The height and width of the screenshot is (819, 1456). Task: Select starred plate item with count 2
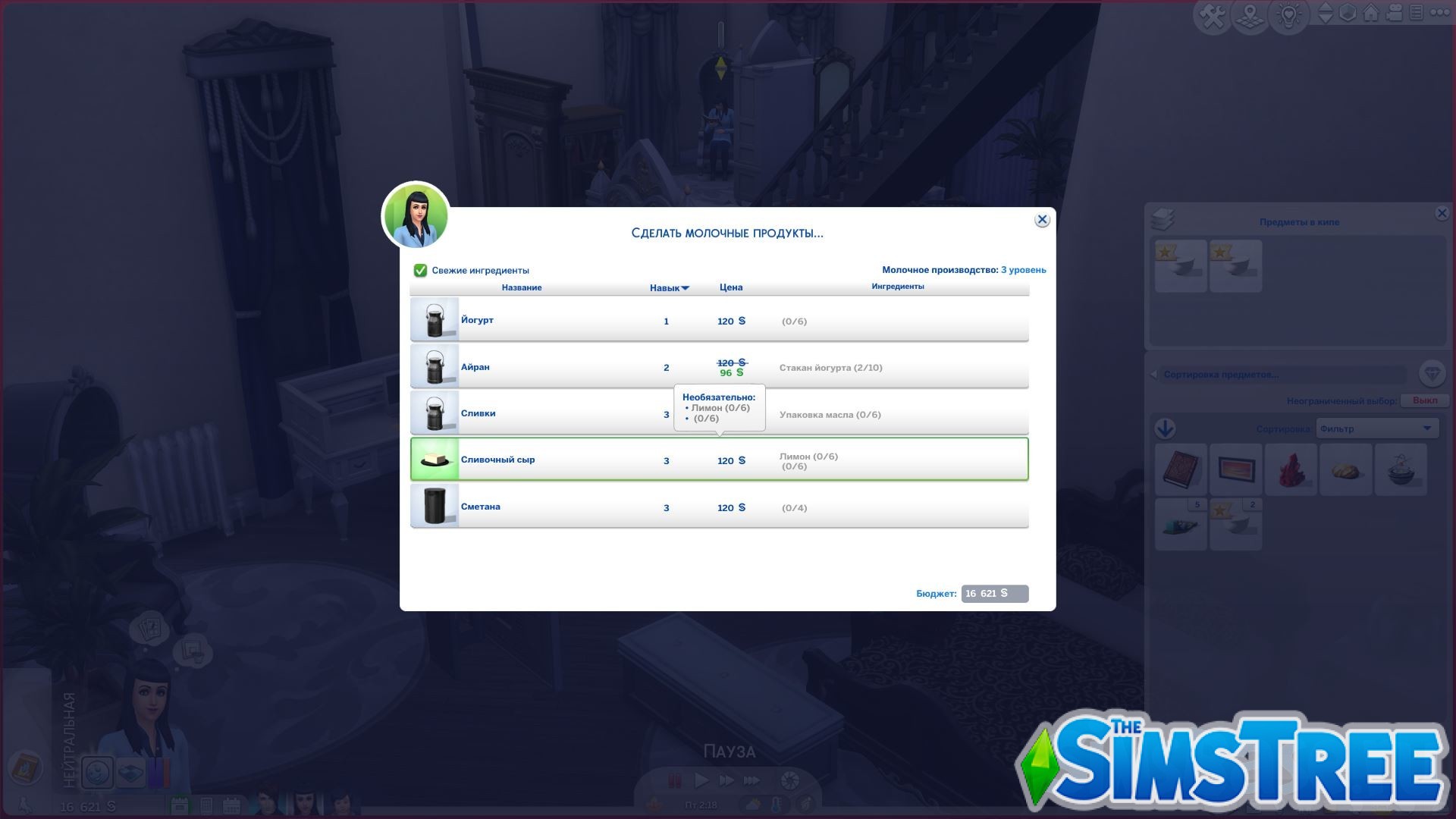click(x=1236, y=524)
